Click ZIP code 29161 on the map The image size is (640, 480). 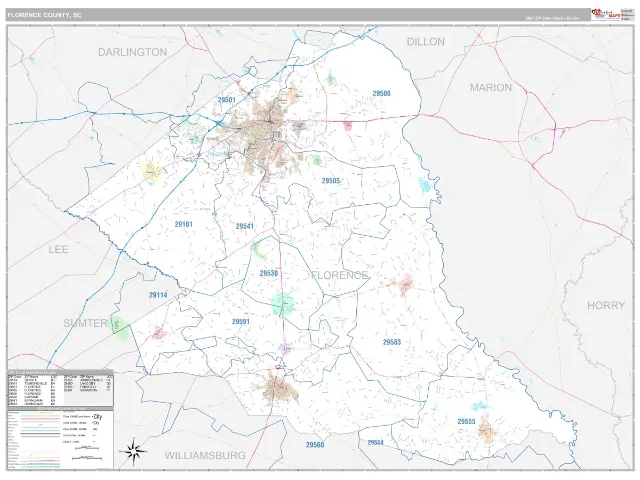coord(184,224)
